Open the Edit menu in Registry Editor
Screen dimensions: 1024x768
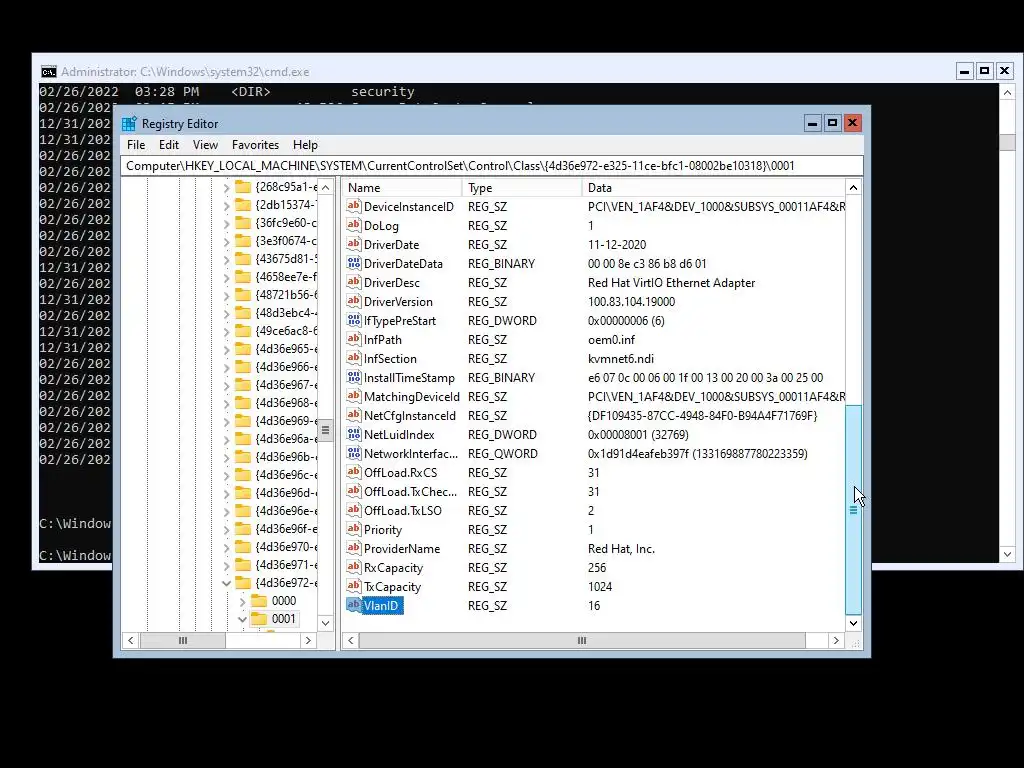[168, 145]
